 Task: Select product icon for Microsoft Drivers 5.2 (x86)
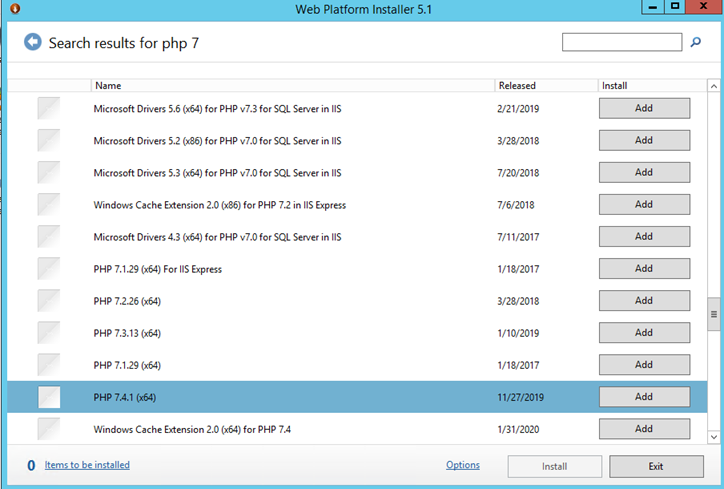49,140
